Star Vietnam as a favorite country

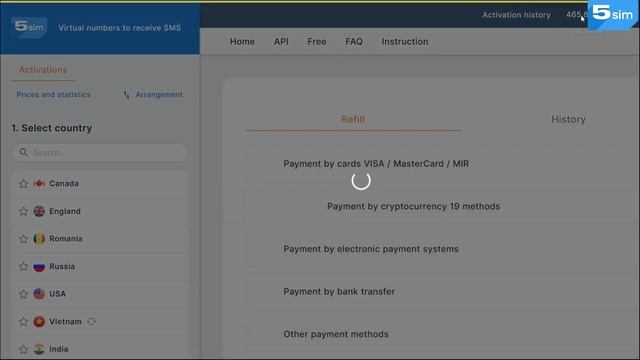[23, 322]
